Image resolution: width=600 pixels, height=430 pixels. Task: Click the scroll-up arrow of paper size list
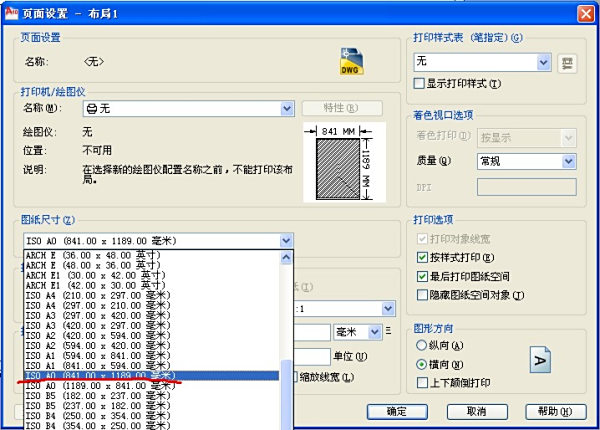(x=286, y=257)
